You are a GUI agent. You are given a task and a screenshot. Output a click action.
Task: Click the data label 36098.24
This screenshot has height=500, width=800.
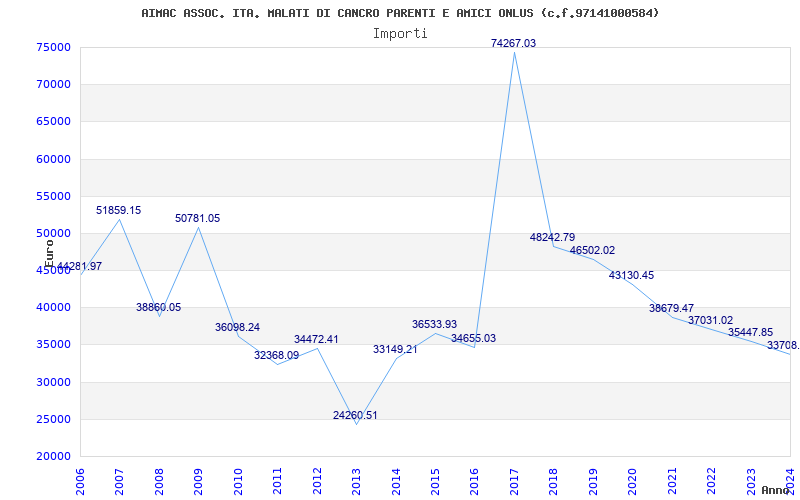(237, 328)
